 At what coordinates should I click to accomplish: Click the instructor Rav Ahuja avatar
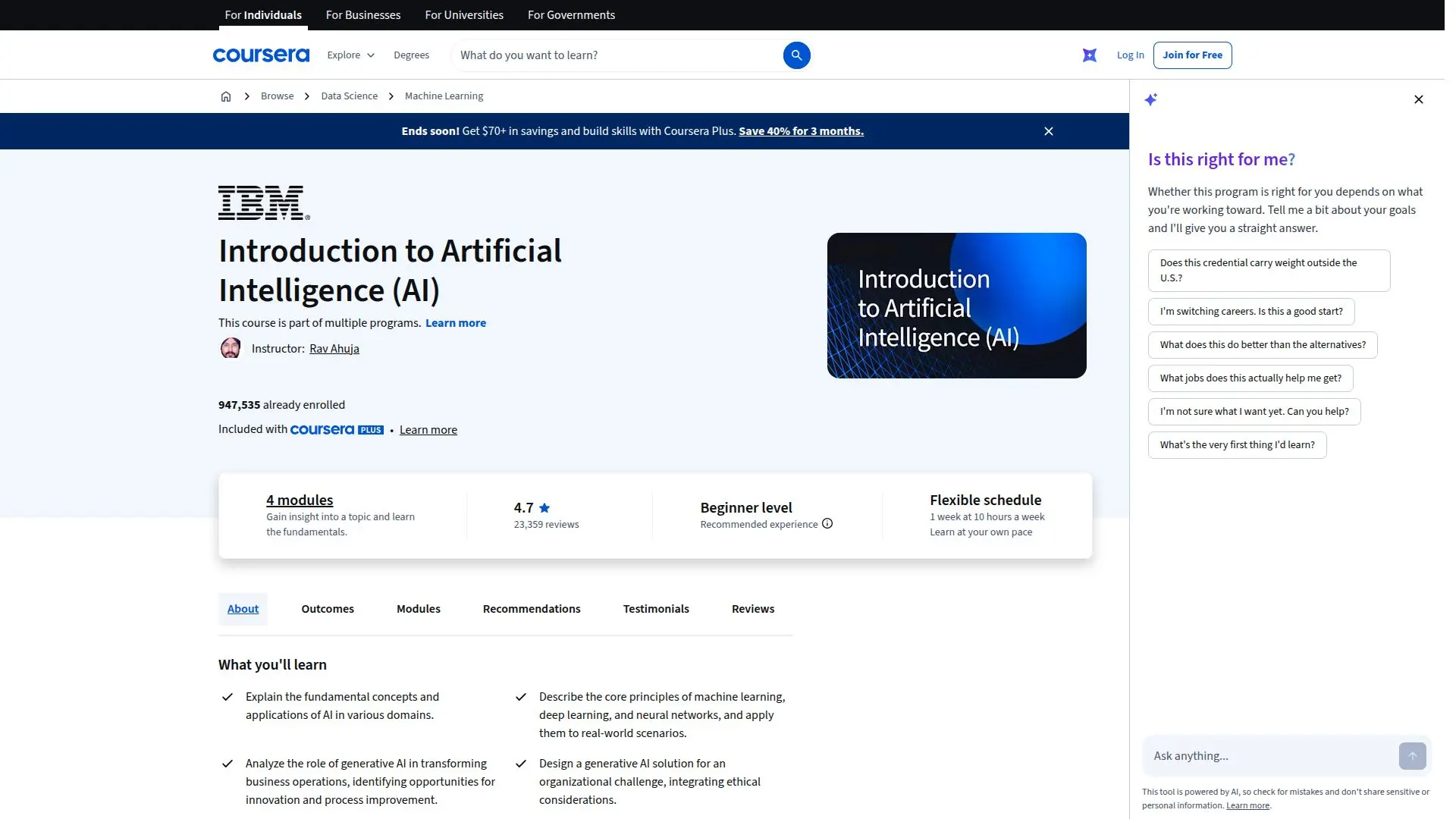[x=231, y=349]
